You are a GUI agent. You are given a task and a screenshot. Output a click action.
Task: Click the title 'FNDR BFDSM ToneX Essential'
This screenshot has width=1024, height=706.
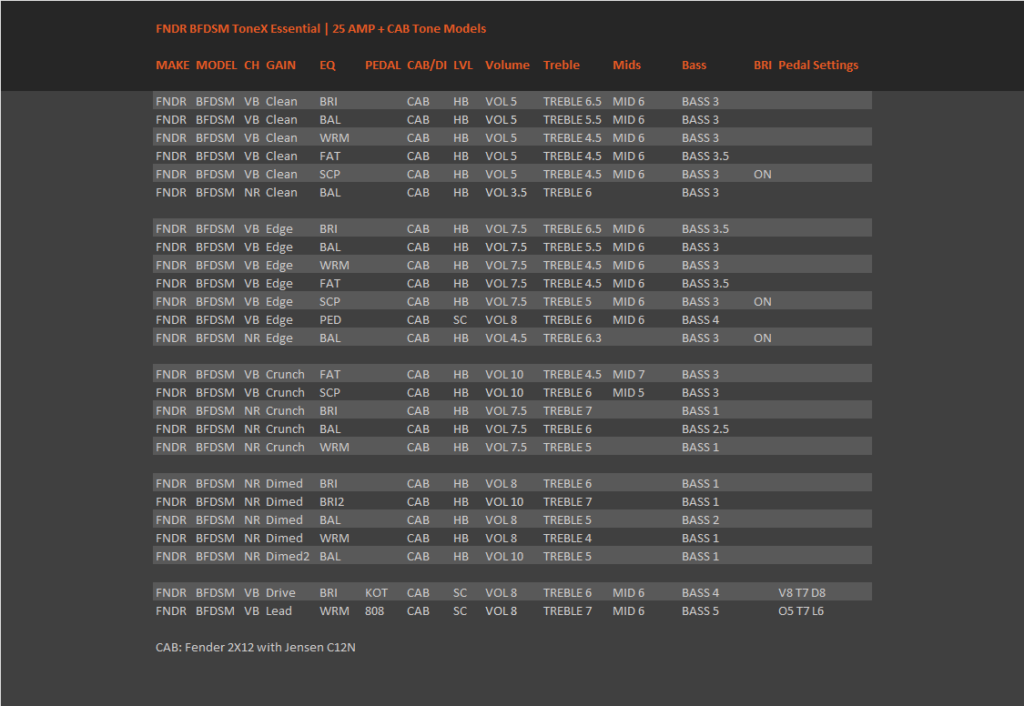click(x=238, y=29)
